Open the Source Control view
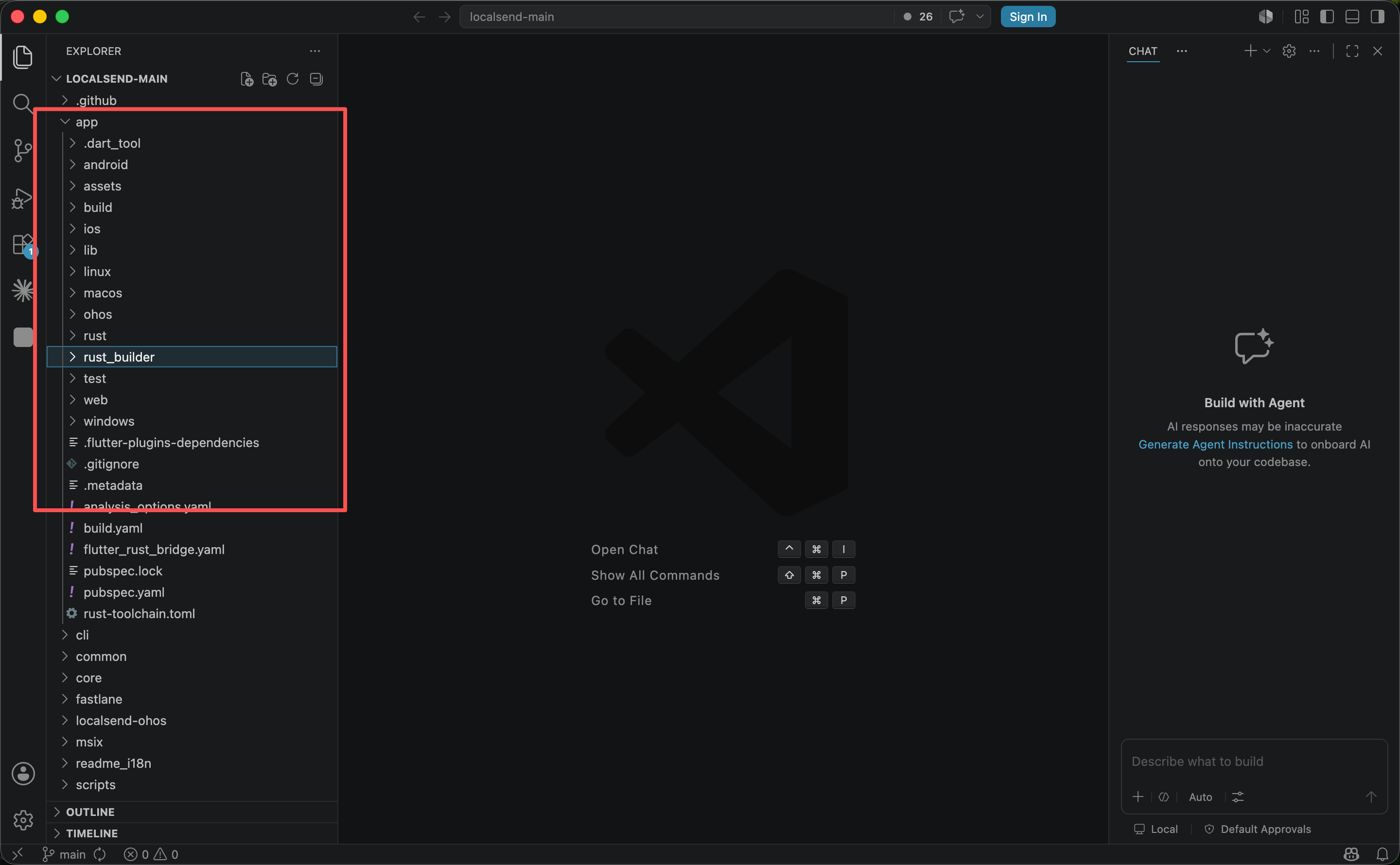1400x865 pixels. coord(22,151)
